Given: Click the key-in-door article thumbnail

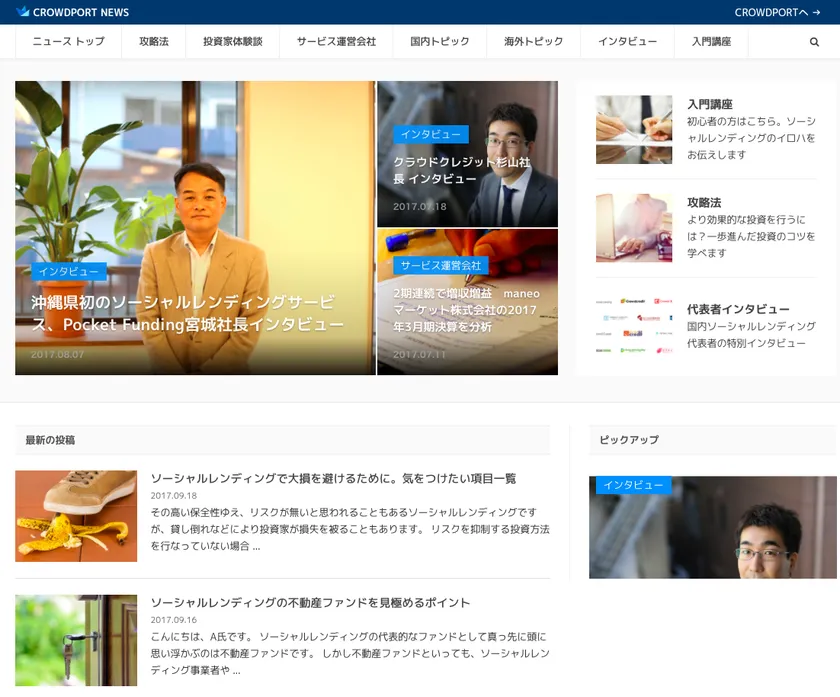Looking at the screenshot, I should pos(76,640).
